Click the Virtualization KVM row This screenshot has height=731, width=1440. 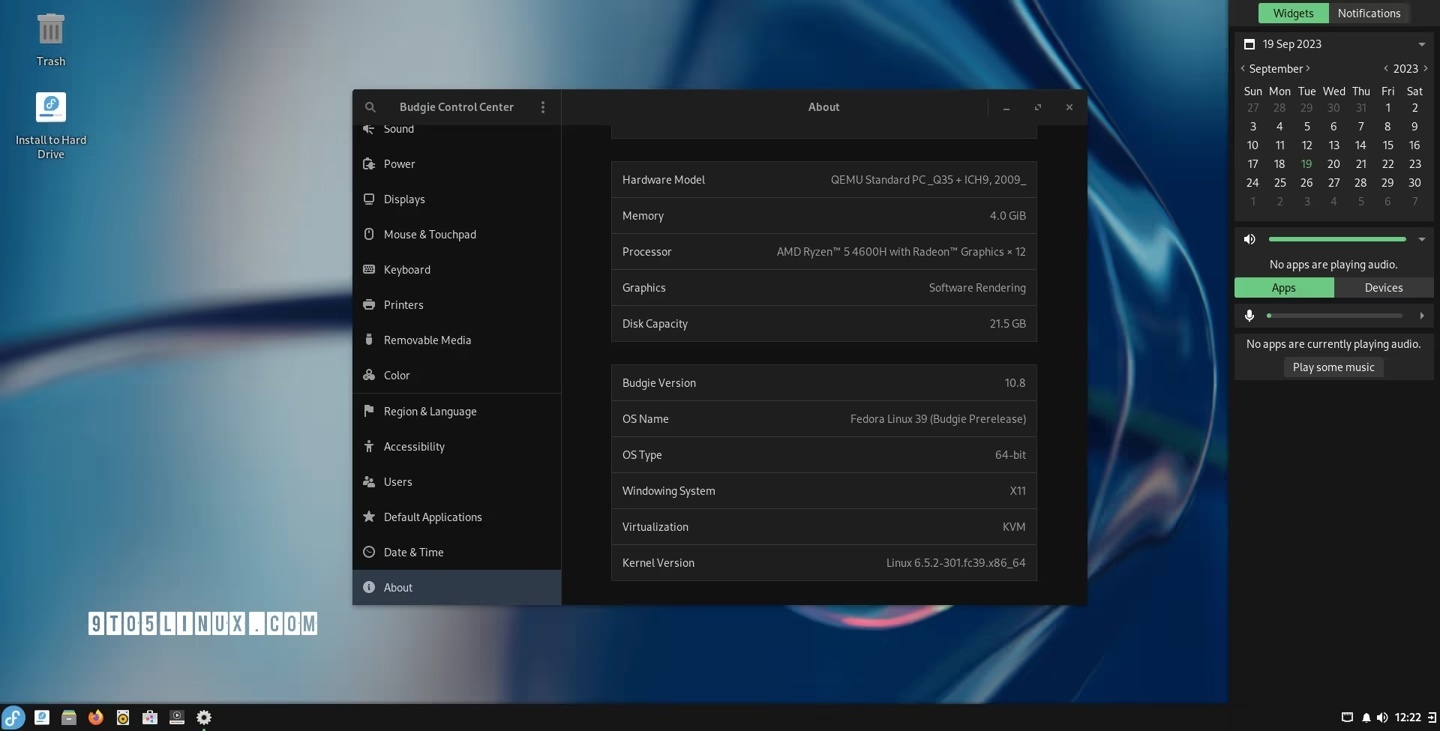(824, 527)
